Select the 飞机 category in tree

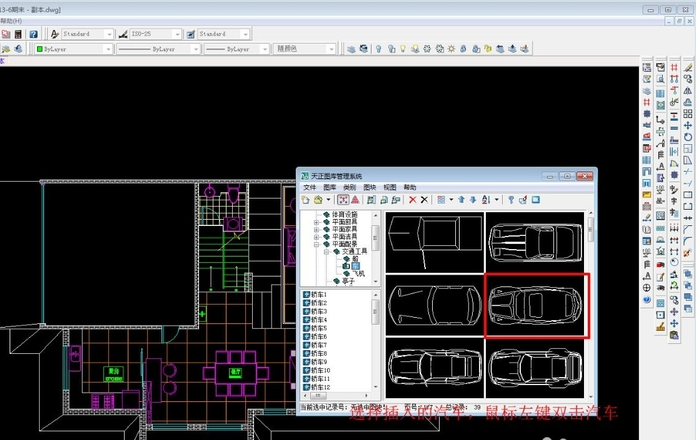click(x=358, y=274)
